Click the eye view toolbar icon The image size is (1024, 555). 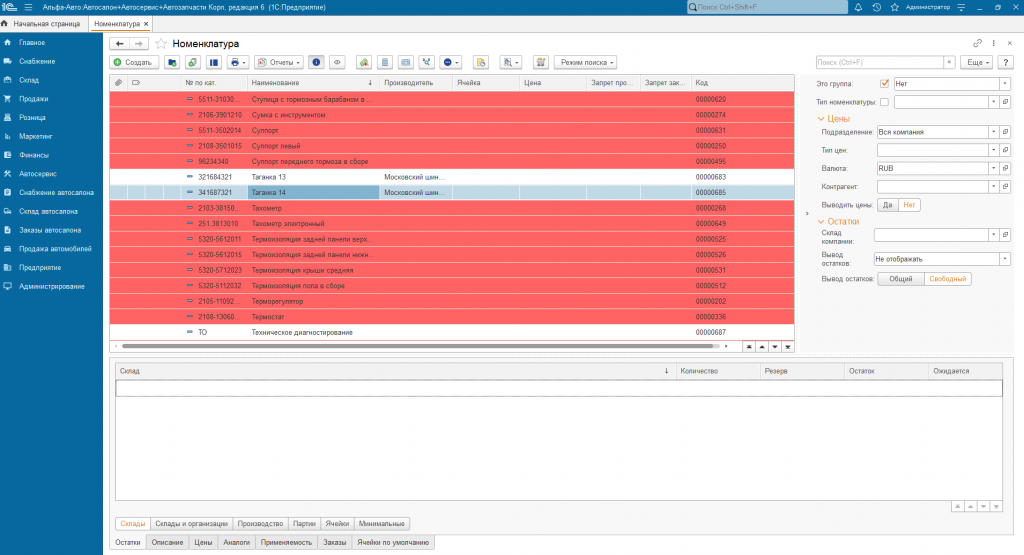pyautogui.click(x=337, y=63)
